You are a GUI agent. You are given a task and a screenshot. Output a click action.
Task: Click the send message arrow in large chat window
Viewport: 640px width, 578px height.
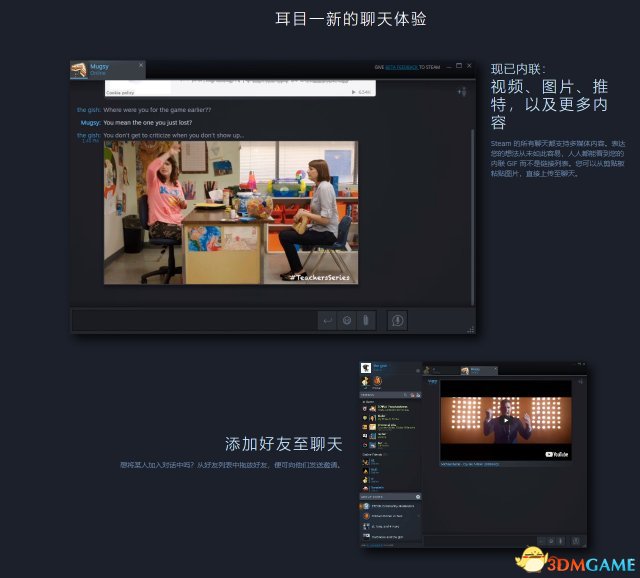tap(327, 320)
